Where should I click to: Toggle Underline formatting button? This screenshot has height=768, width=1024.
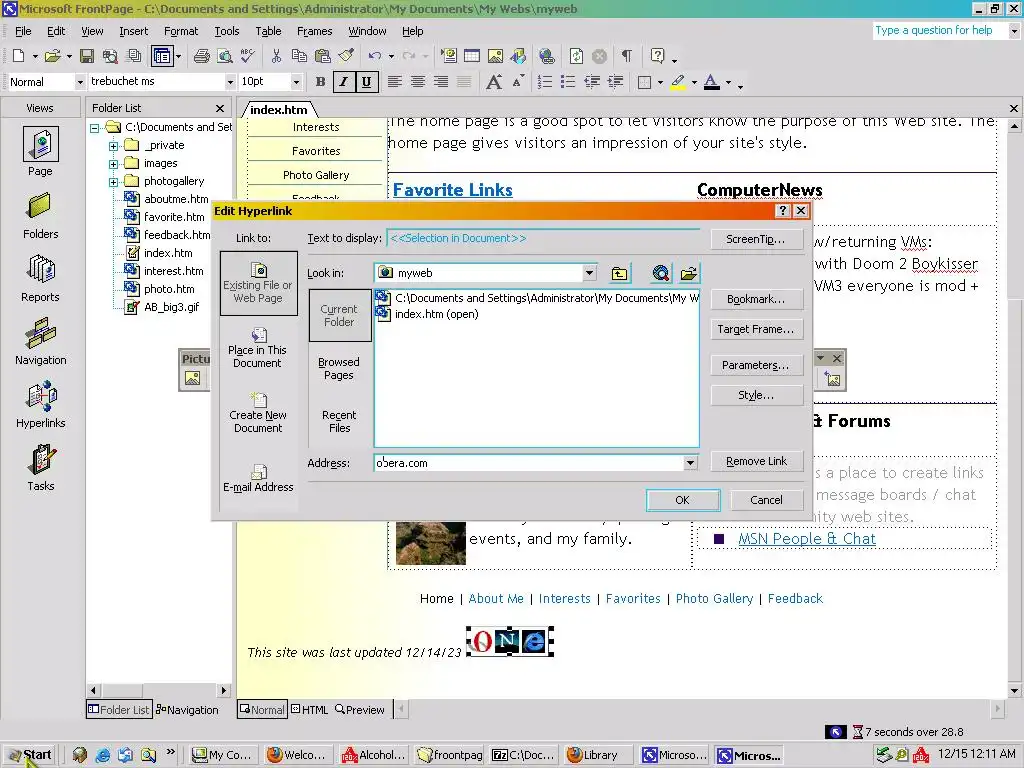366,82
